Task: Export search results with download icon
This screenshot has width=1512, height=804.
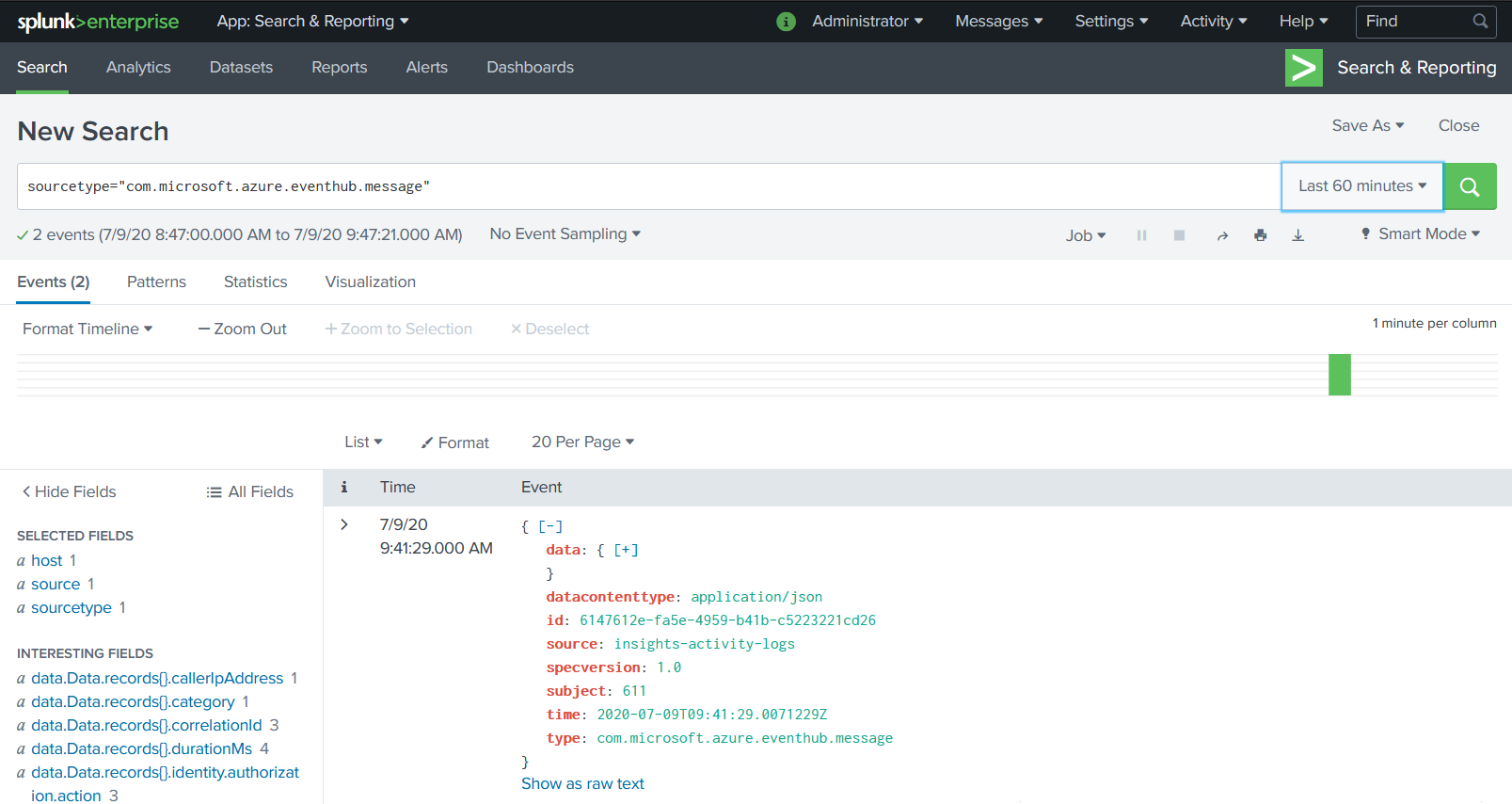Action: 1297,235
